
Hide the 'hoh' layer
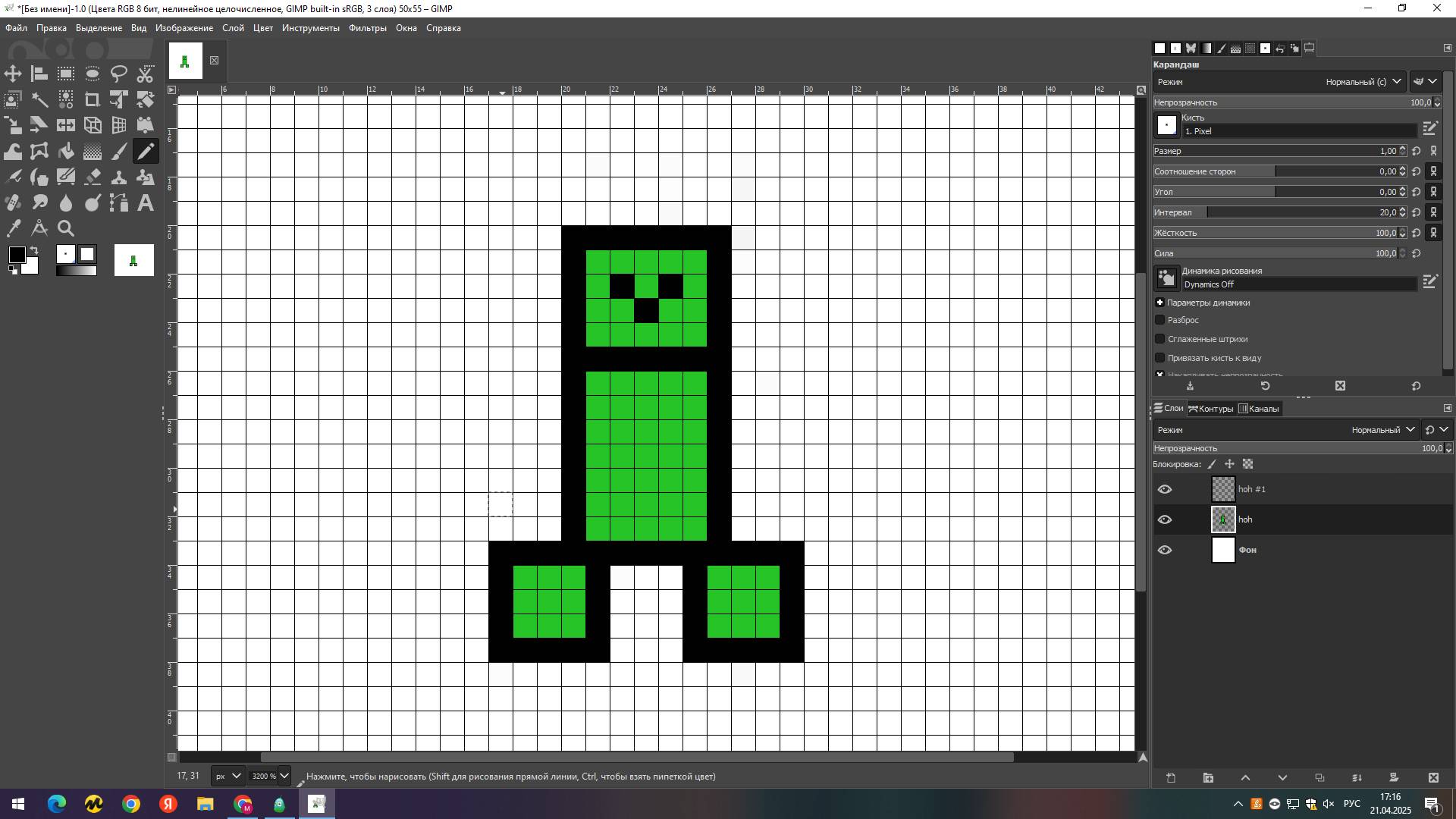tap(1165, 519)
